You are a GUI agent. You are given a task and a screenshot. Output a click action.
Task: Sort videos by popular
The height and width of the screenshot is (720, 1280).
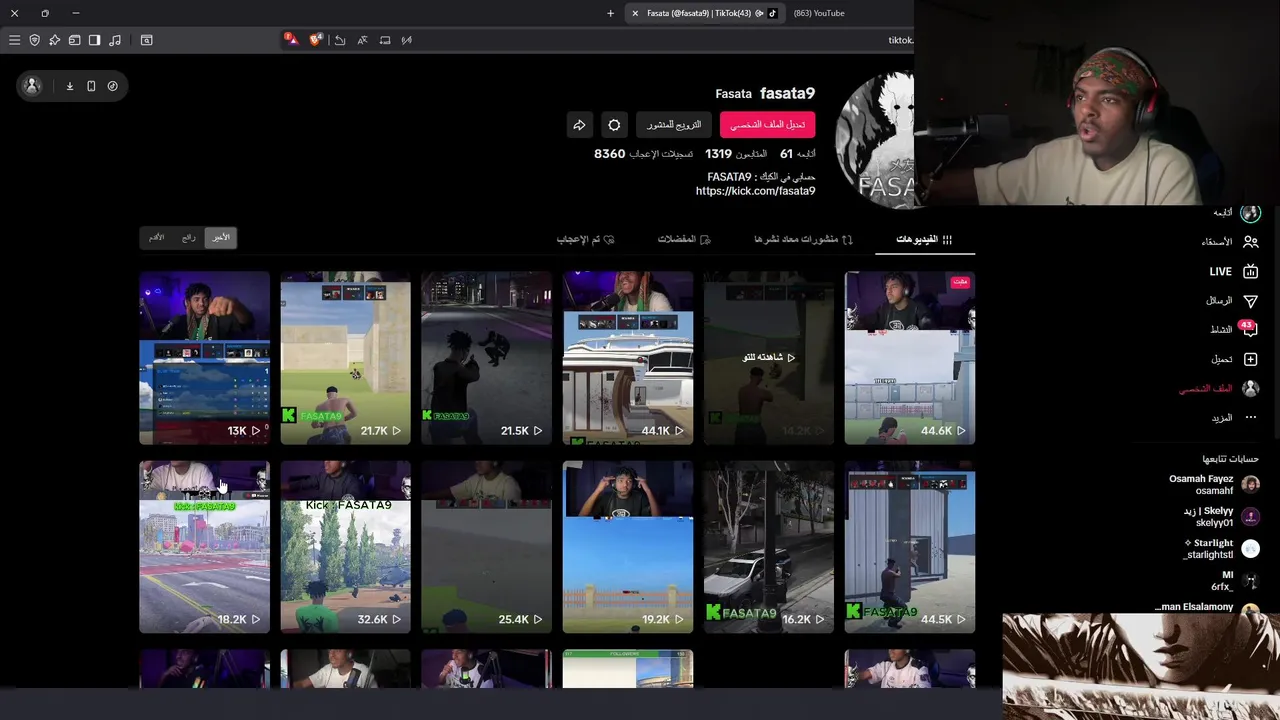188,238
